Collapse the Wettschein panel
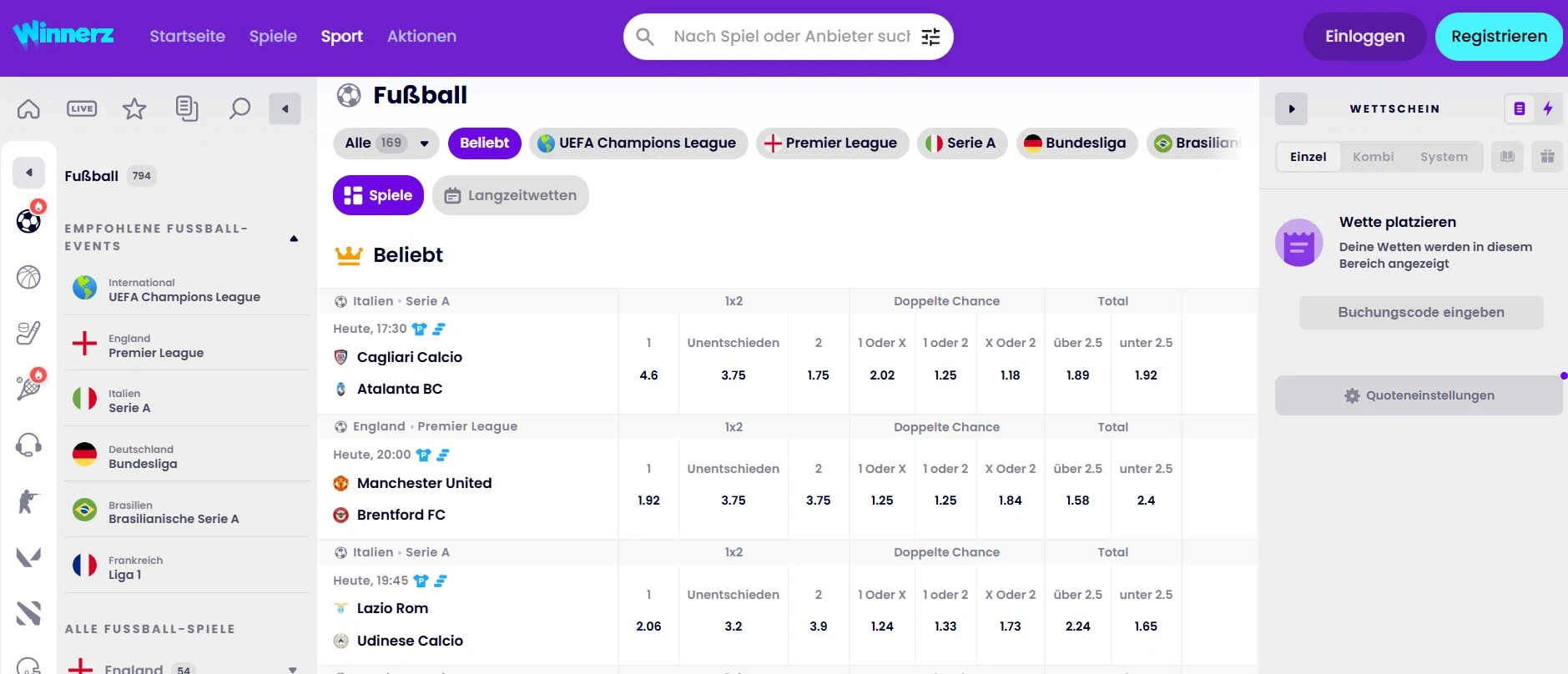Viewport: 1568px width, 674px height. 1291,108
